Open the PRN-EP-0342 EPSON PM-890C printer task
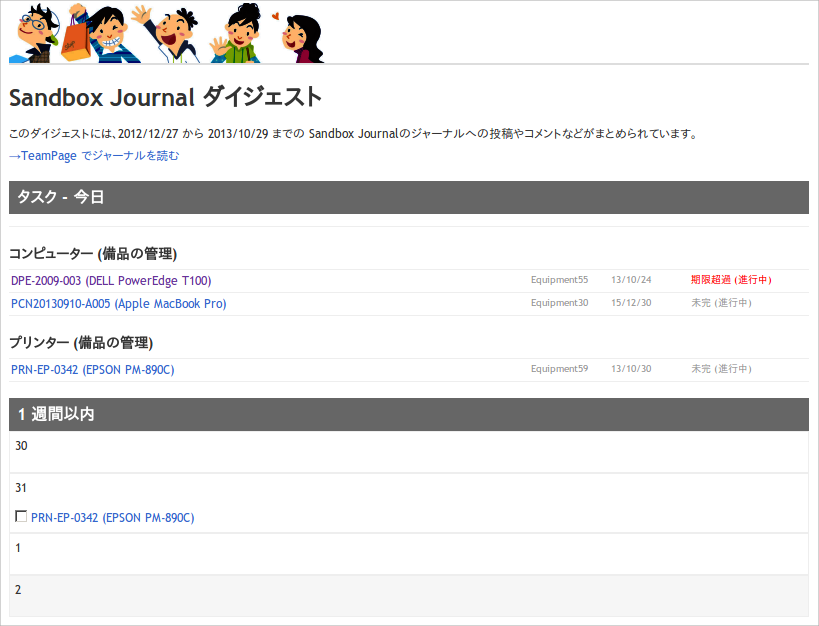This screenshot has width=819, height=626. pyautogui.click(x=92, y=369)
